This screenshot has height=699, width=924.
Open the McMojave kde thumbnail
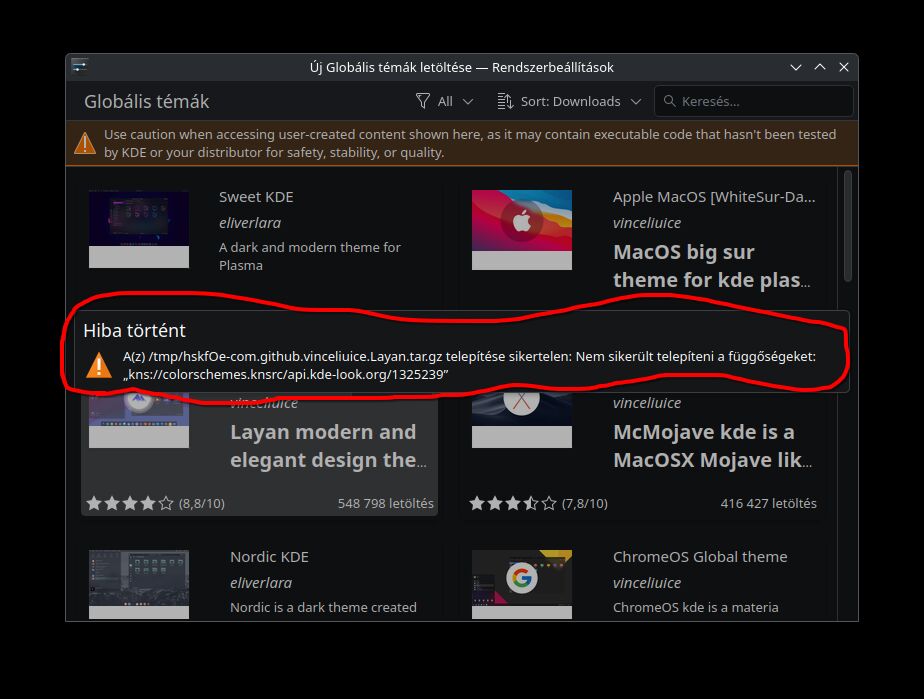pyautogui.click(x=522, y=420)
